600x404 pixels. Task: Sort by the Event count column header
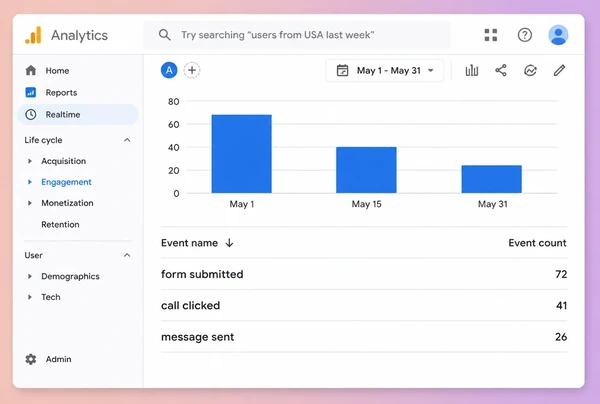click(537, 243)
